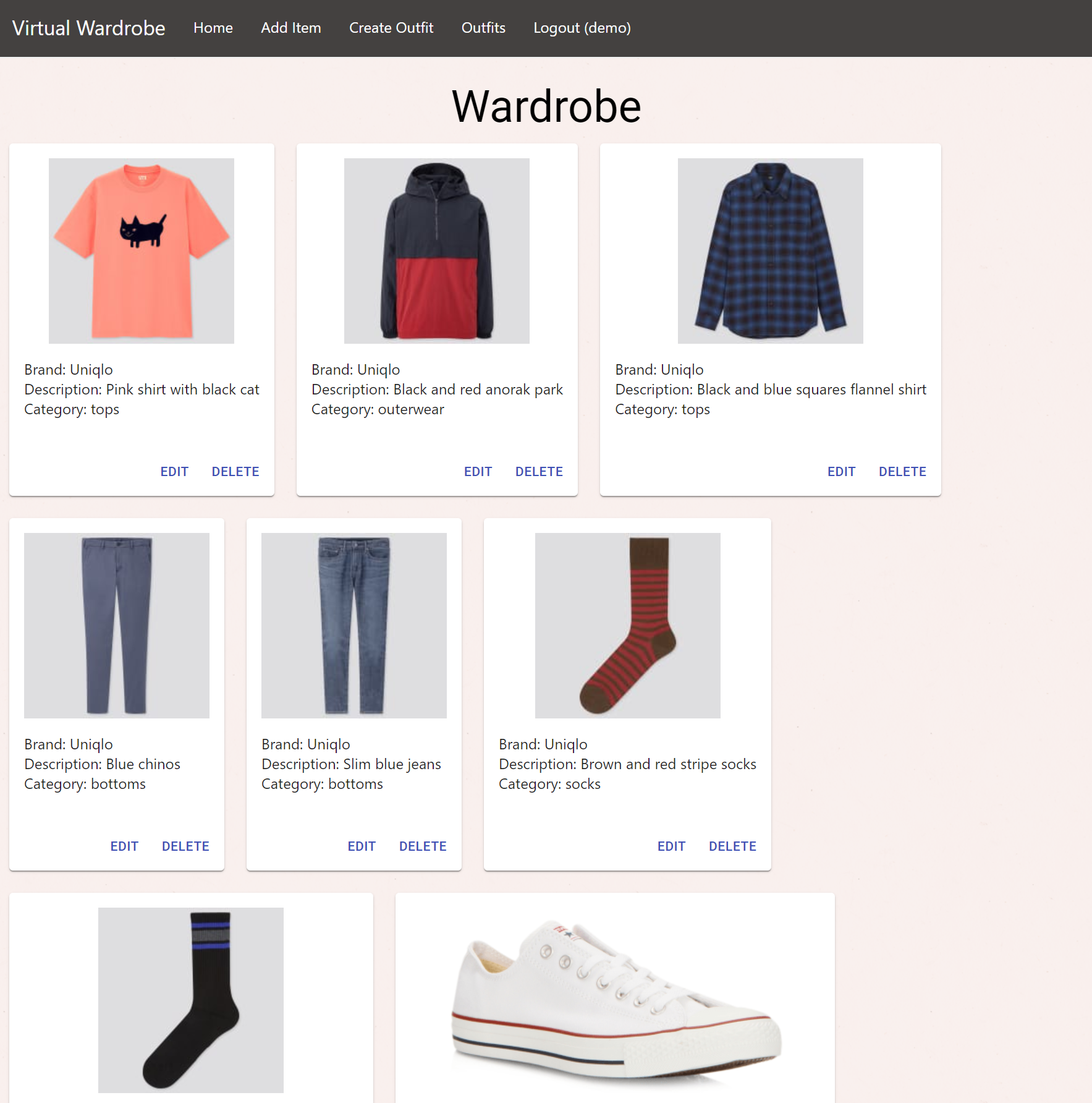Image resolution: width=1092 pixels, height=1103 pixels.
Task: Select the red striped sock image
Action: (x=628, y=626)
